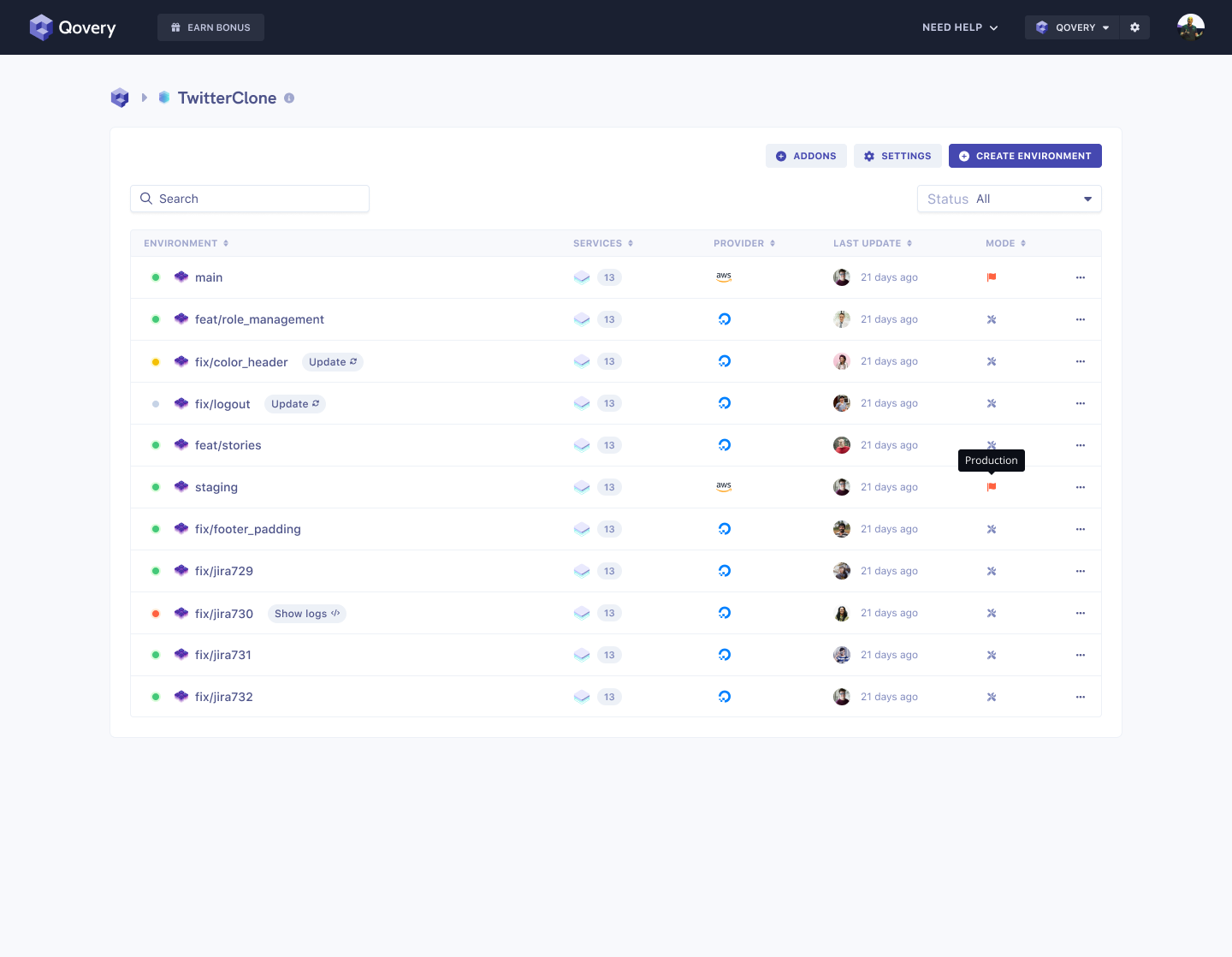The height and width of the screenshot is (957, 1232).
Task: Sort by the Provider column
Action: [744, 243]
